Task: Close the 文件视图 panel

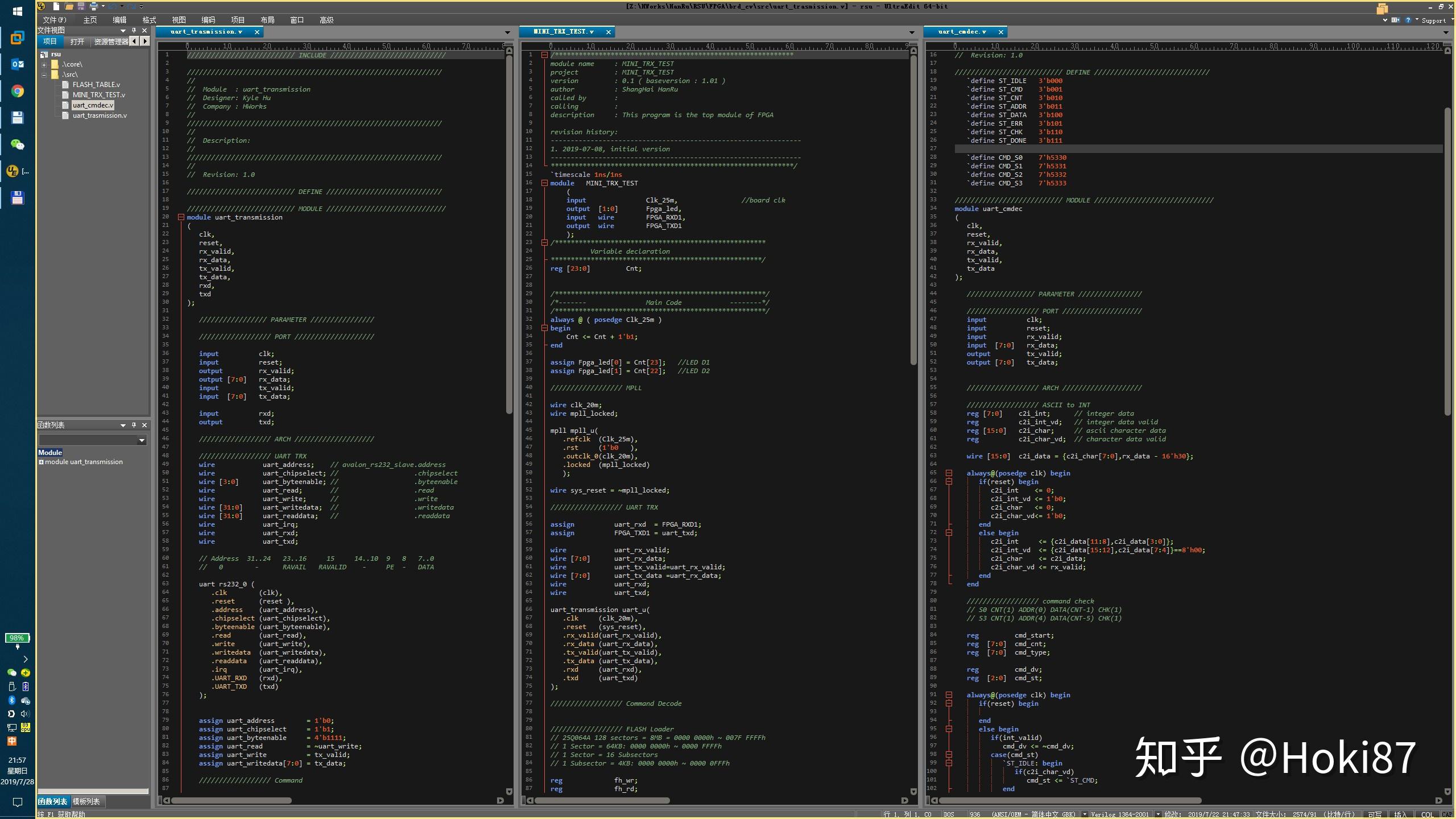Action: coord(144,31)
